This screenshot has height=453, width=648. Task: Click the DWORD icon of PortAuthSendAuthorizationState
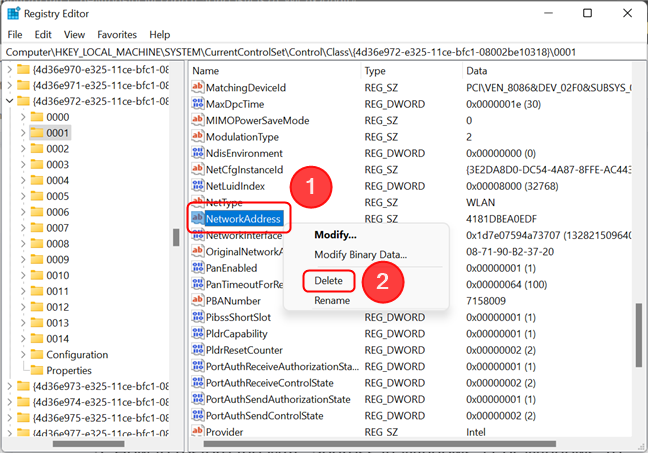click(x=198, y=399)
